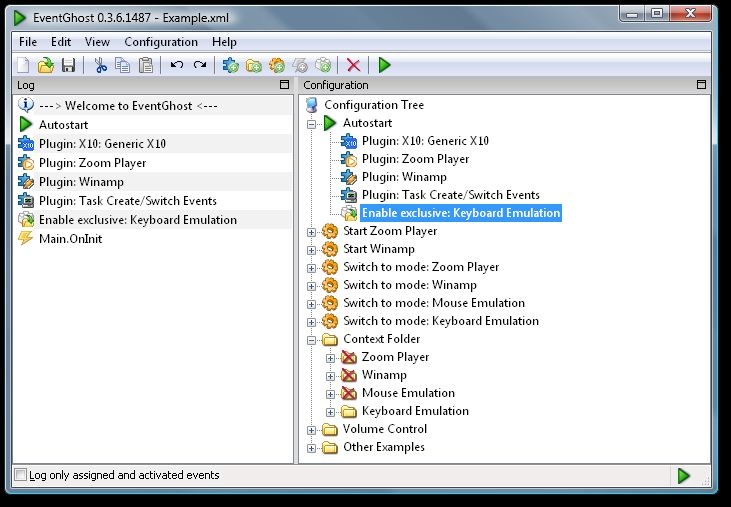Image resolution: width=731 pixels, height=507 pixels.
Task: Open the Edit menu
Action: 61,42
